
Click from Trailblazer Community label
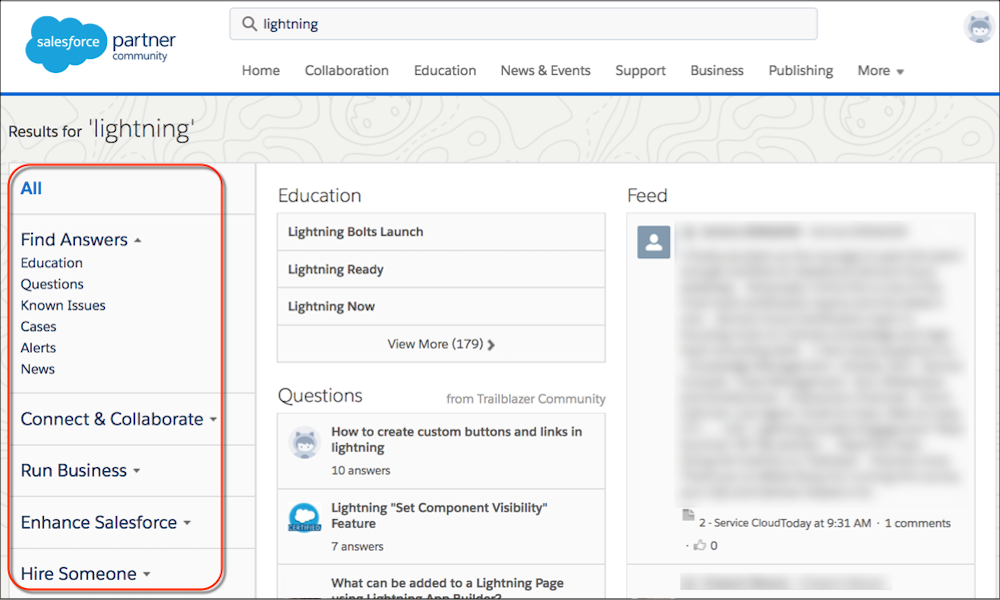(526, 399)
